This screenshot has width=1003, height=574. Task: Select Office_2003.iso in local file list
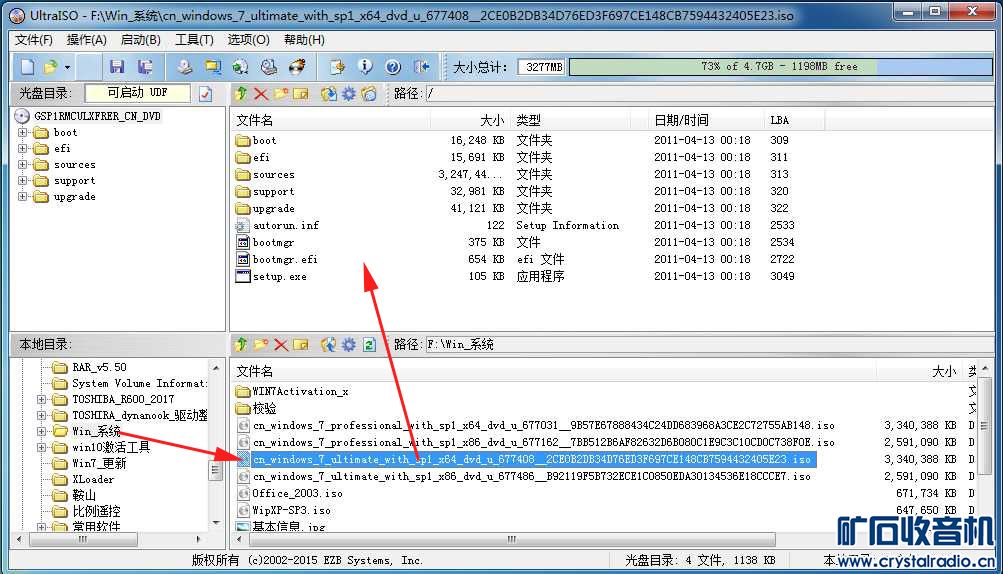point(297,493)
